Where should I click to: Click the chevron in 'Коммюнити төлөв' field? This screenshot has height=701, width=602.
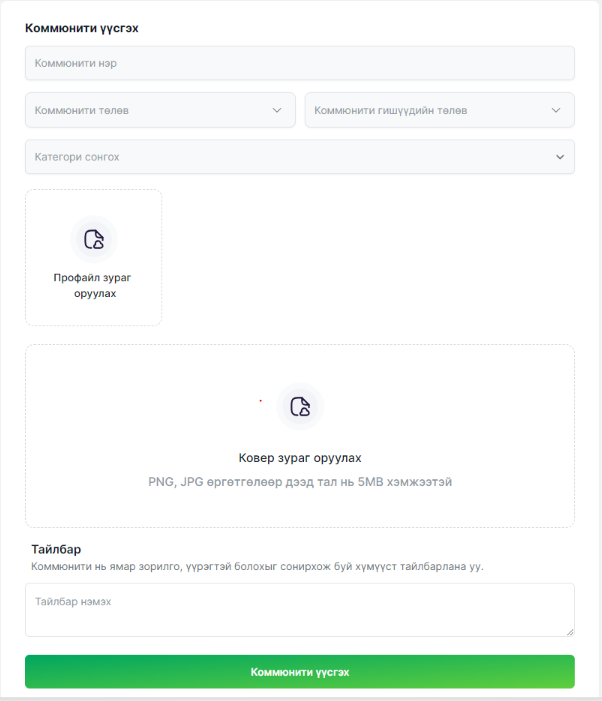point(277,110)
